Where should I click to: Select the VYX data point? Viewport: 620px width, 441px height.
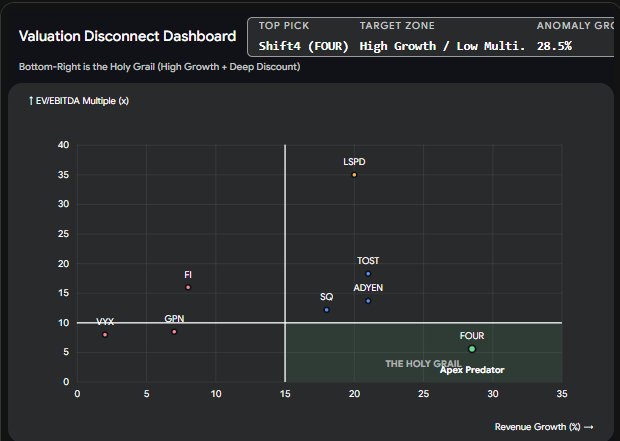click(x=105, y=335)
